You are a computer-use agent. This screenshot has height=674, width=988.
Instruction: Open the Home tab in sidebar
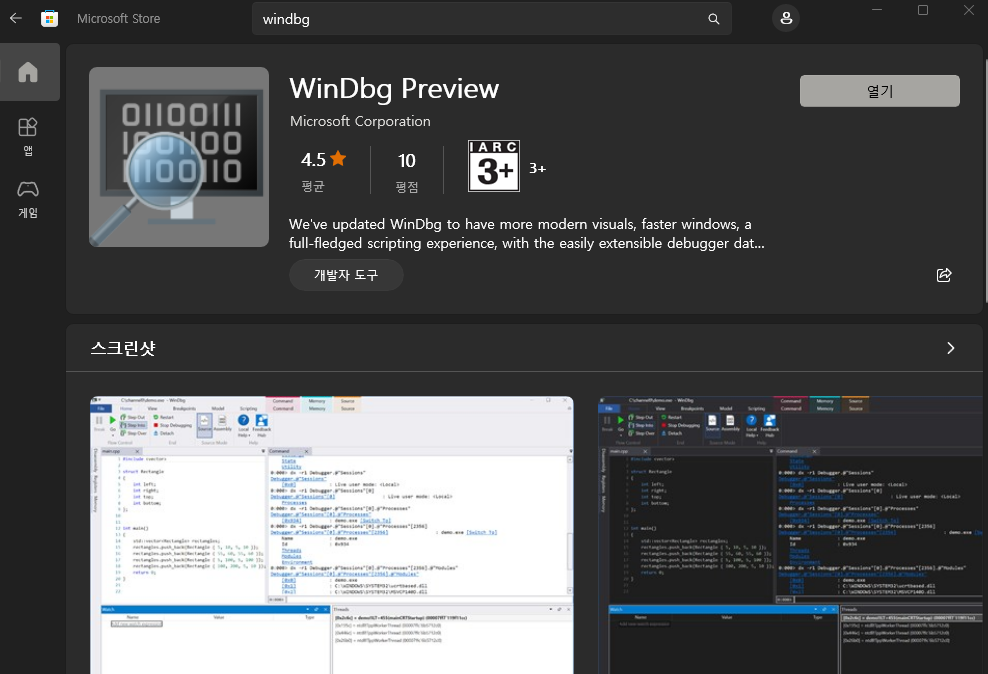(x=29, y=72)
